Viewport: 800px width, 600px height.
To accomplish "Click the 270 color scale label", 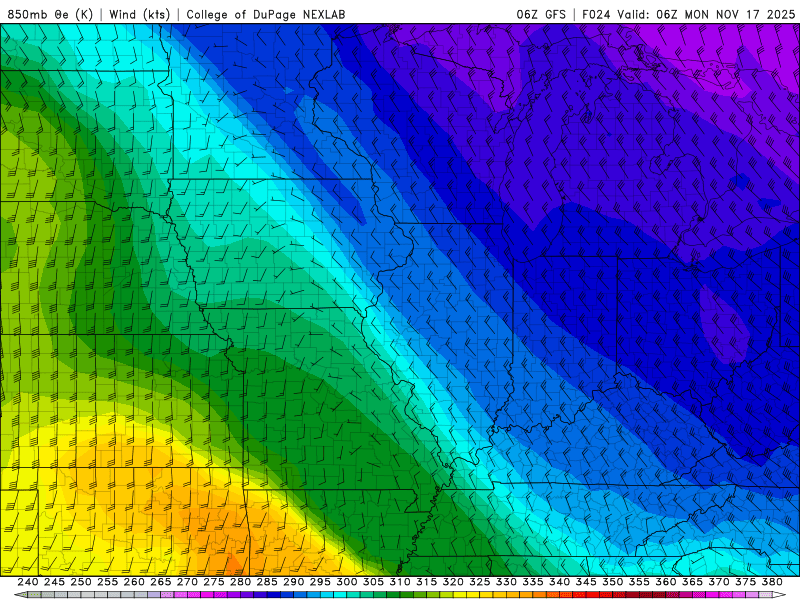I will [x=187, y=582].
